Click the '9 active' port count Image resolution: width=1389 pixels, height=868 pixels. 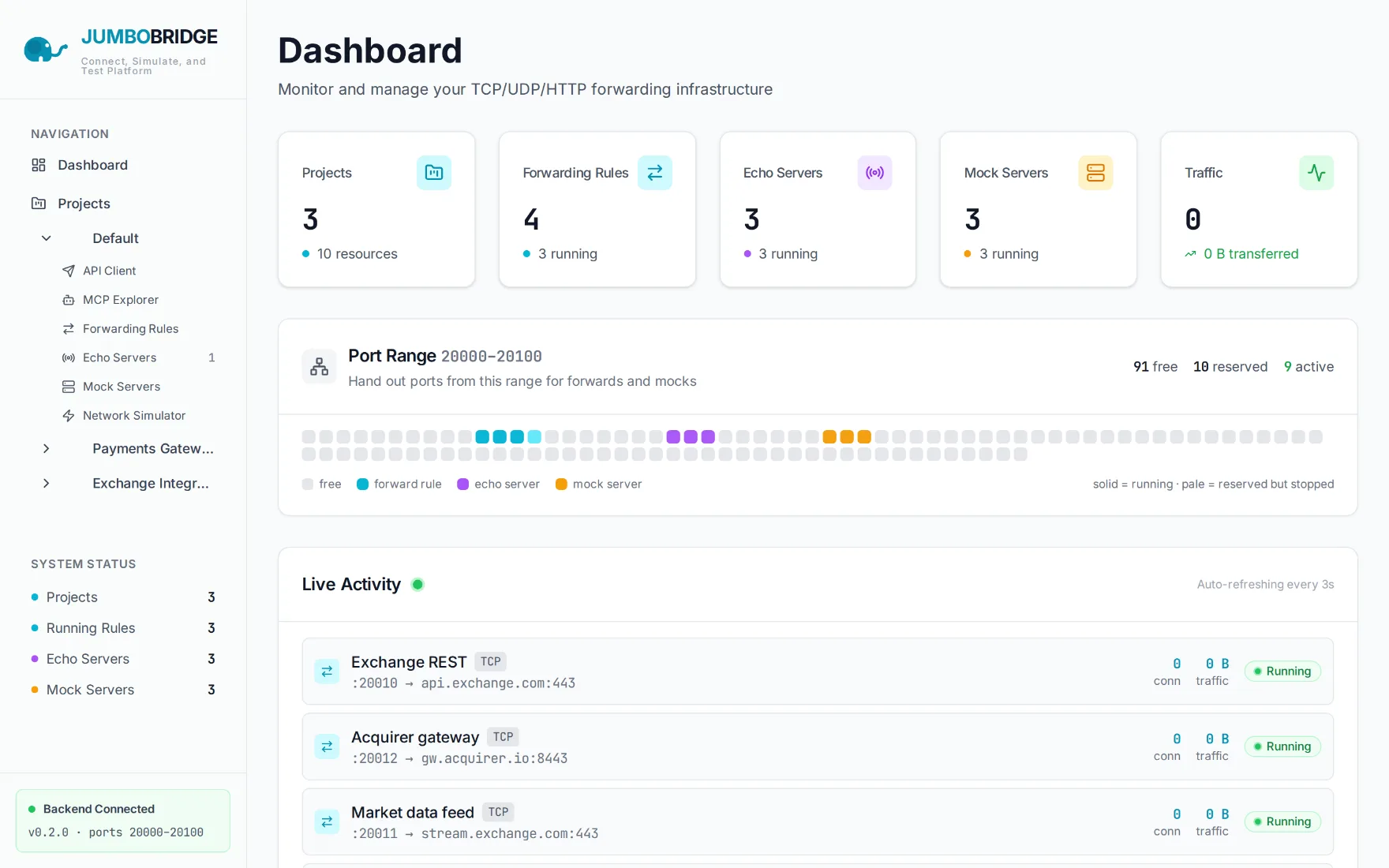coord(1309,367)
